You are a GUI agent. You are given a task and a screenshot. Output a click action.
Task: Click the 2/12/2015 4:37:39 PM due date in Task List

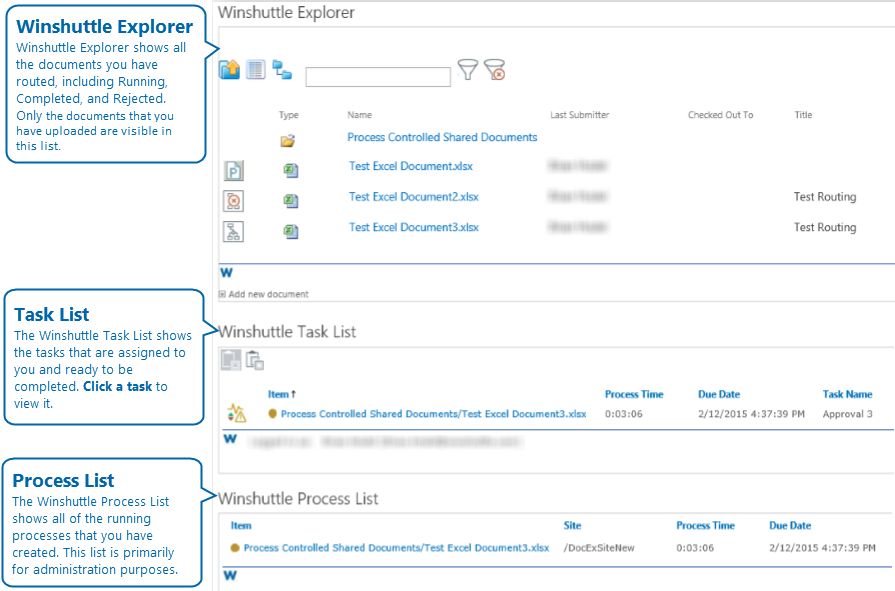tap(752, 414)
